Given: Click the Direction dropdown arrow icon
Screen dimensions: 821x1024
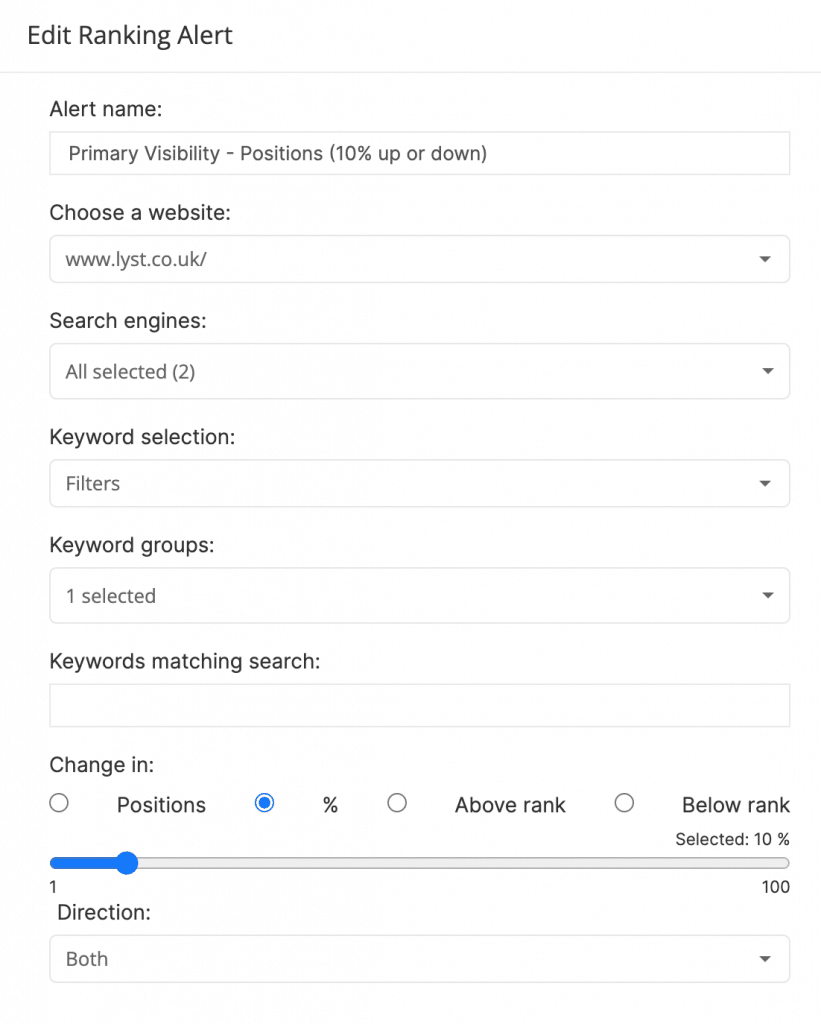Looking at the screenshot, I should [x=765, y=959].
